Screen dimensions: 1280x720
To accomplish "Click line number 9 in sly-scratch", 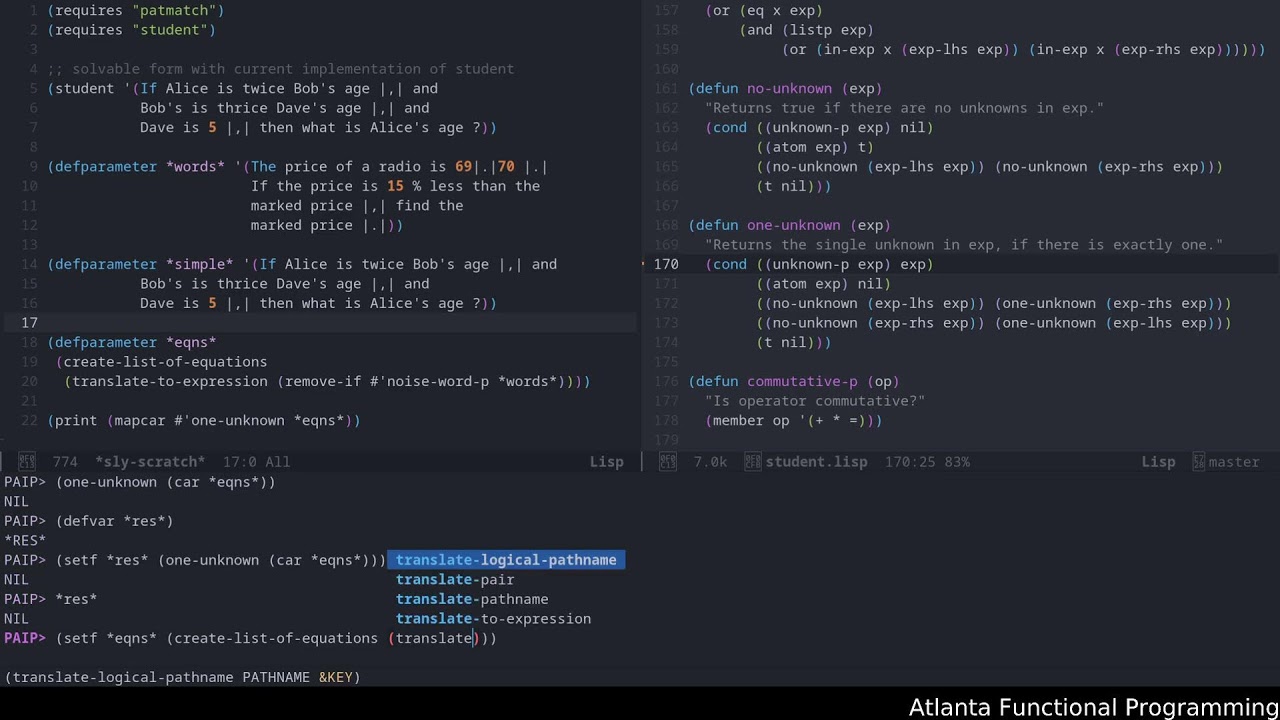I will coord(34,167).
